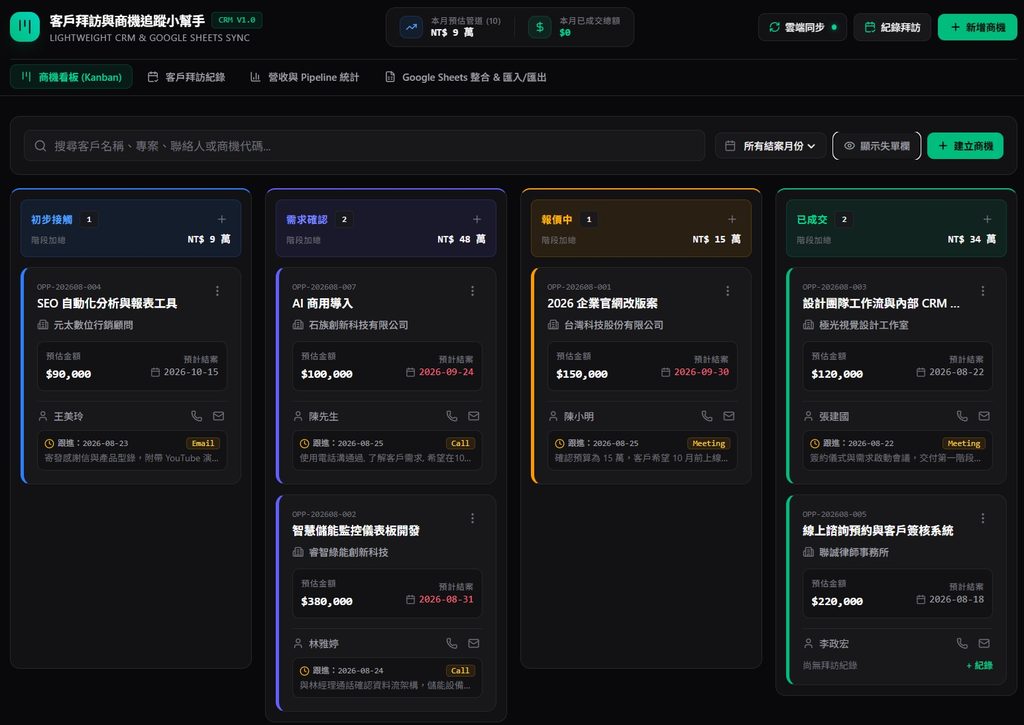Add card in 需求確認 column with plus
The image size is (1024, 725).
coord(477,219)
